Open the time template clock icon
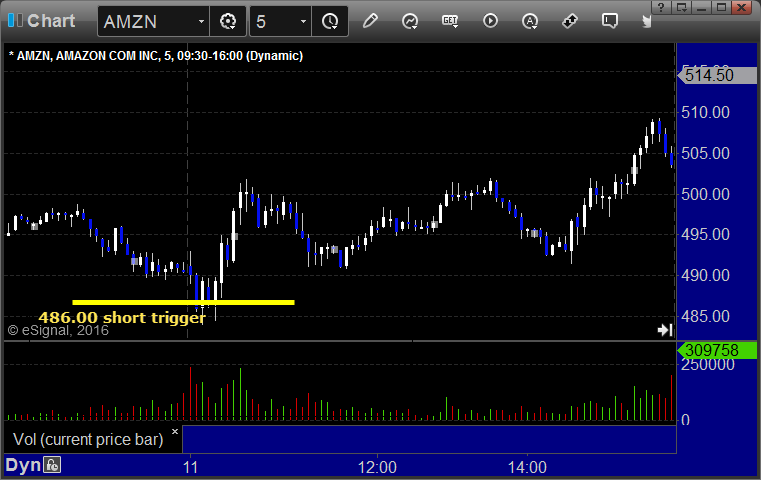This screenshot has width=761, height=480. 330,21
